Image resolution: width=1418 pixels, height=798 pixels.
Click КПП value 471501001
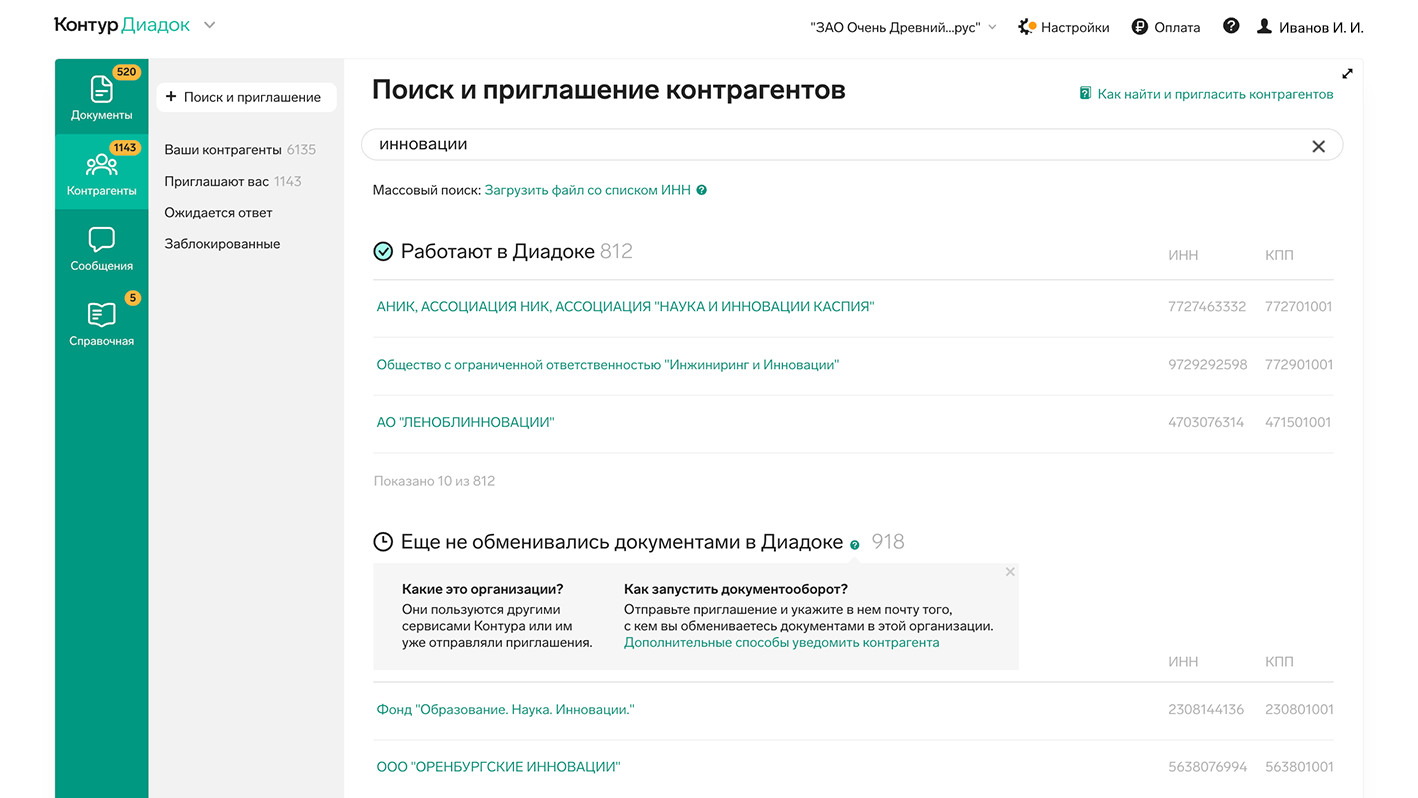tap(1298, 423)
